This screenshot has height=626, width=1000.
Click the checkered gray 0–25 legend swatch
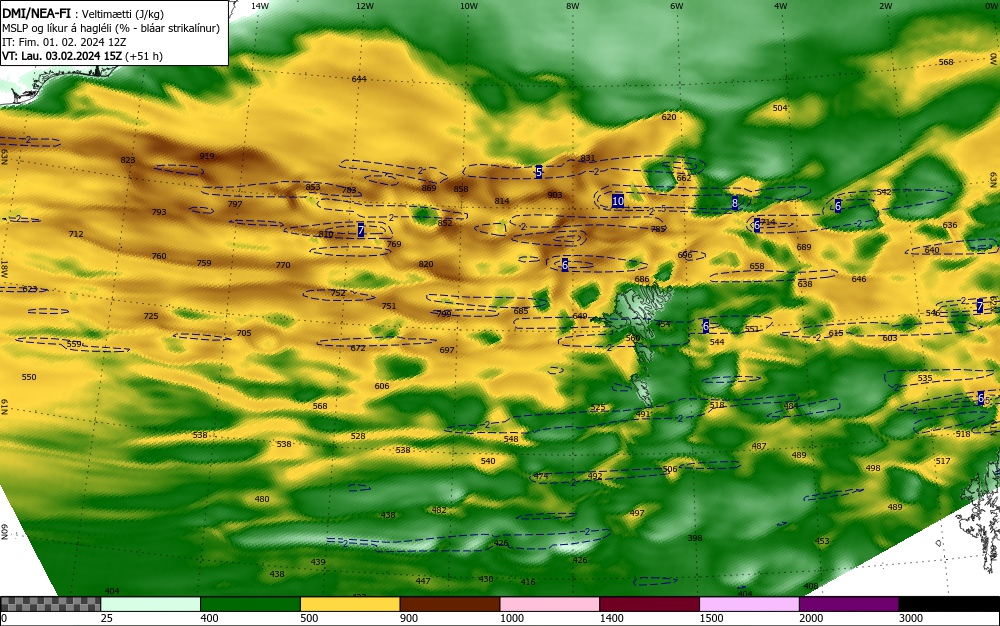(x=50, y=604)
